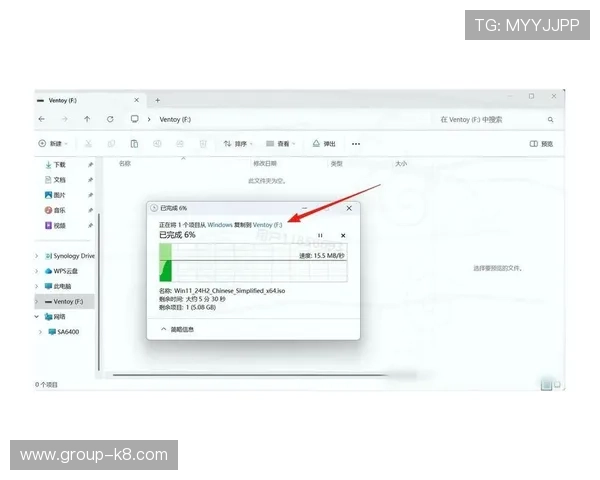The height and width of the screenshot is (480, 600).
Task: Pause the file copy operation
Action: [x=320, y=235]
